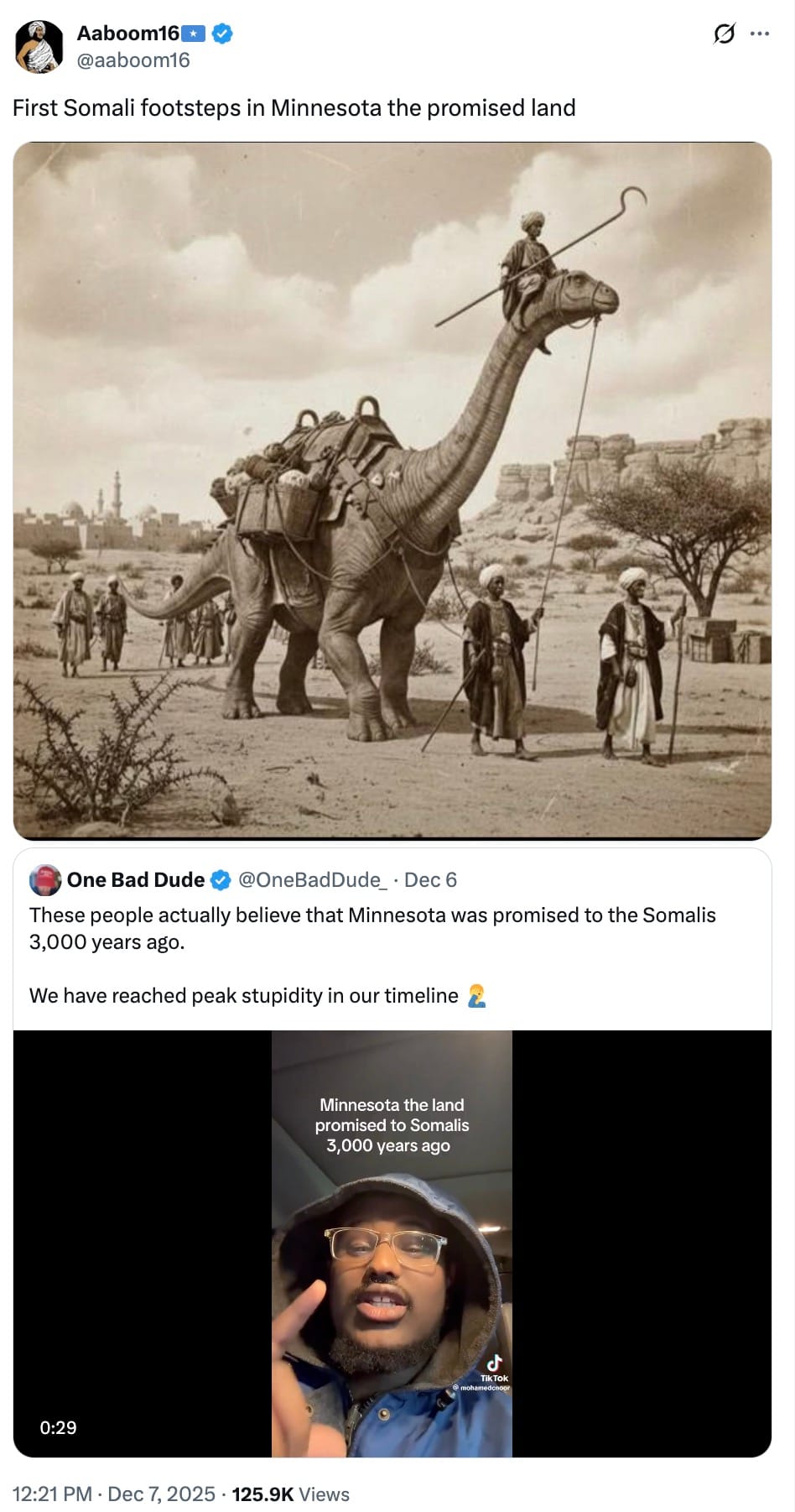
Task: Click the TikTok logo watermark
Action: (494, 1365)
